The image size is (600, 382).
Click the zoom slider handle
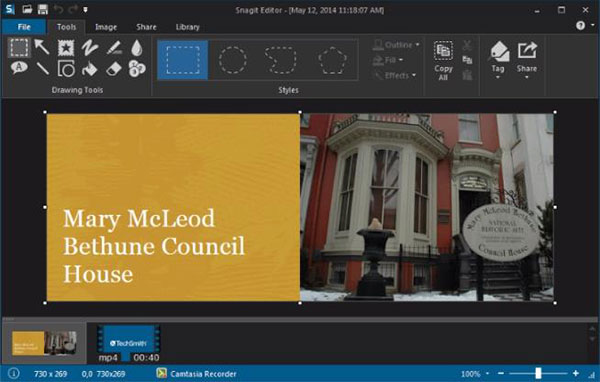[538, 373]
